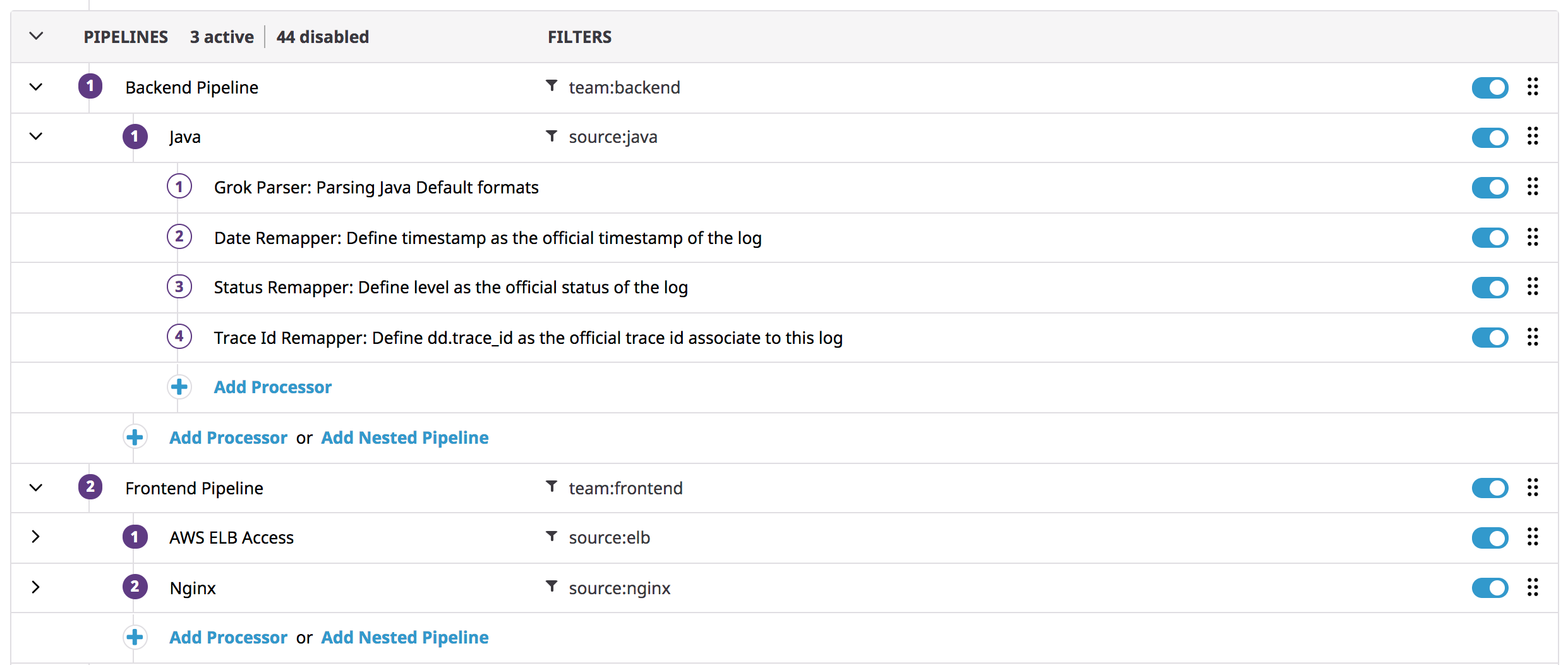Disable the Backend Pipeline toggle
1568x665 pixels.
[1490, 87]
